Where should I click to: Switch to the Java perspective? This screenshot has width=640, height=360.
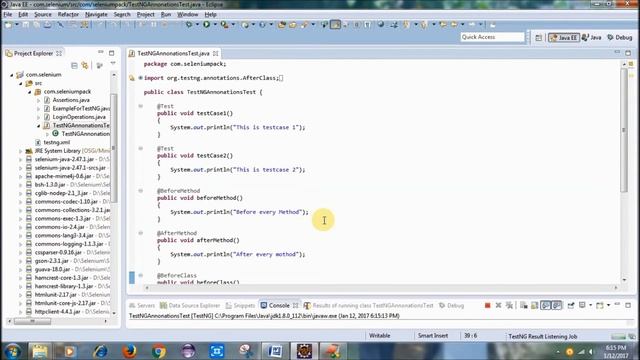pos(591,38)
